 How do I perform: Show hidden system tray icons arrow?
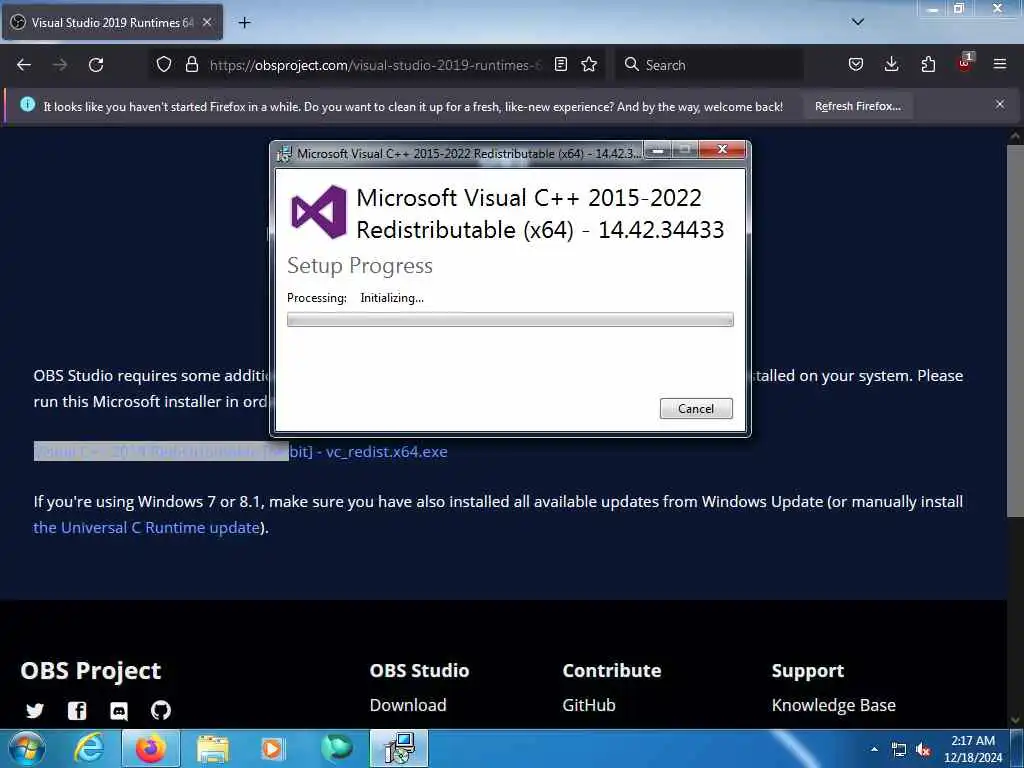click(874, 749)
